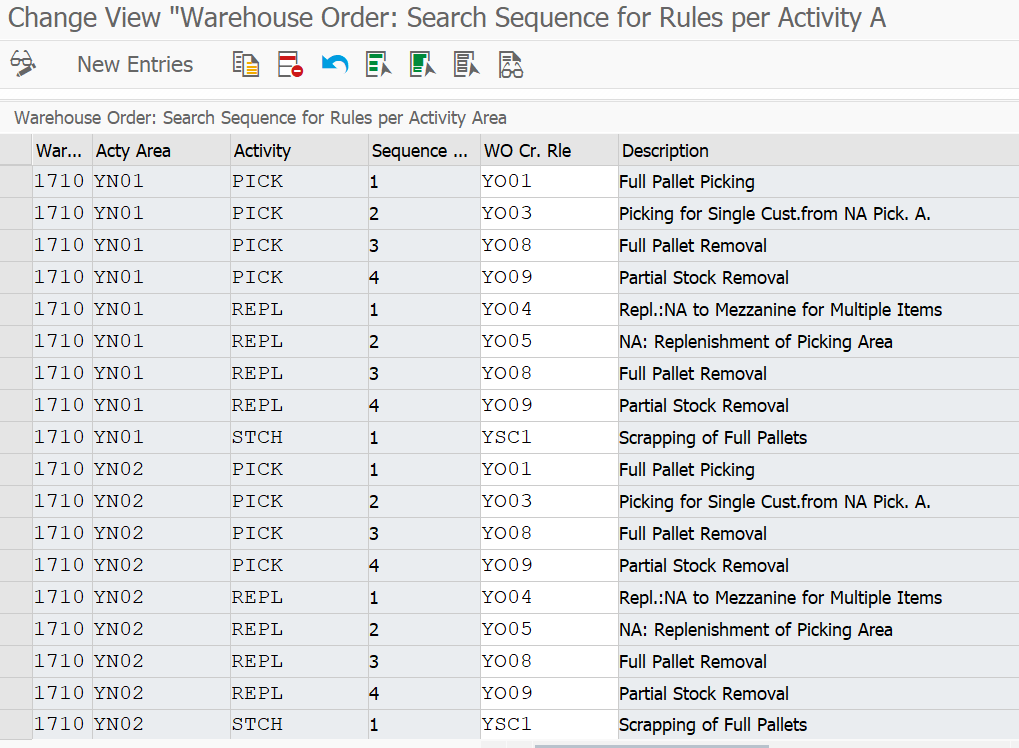The height and width of the screenshot is (748, 1019).
Task: Click the YSC1 rule field for YN02 STCH
Action: click(548, 725)
